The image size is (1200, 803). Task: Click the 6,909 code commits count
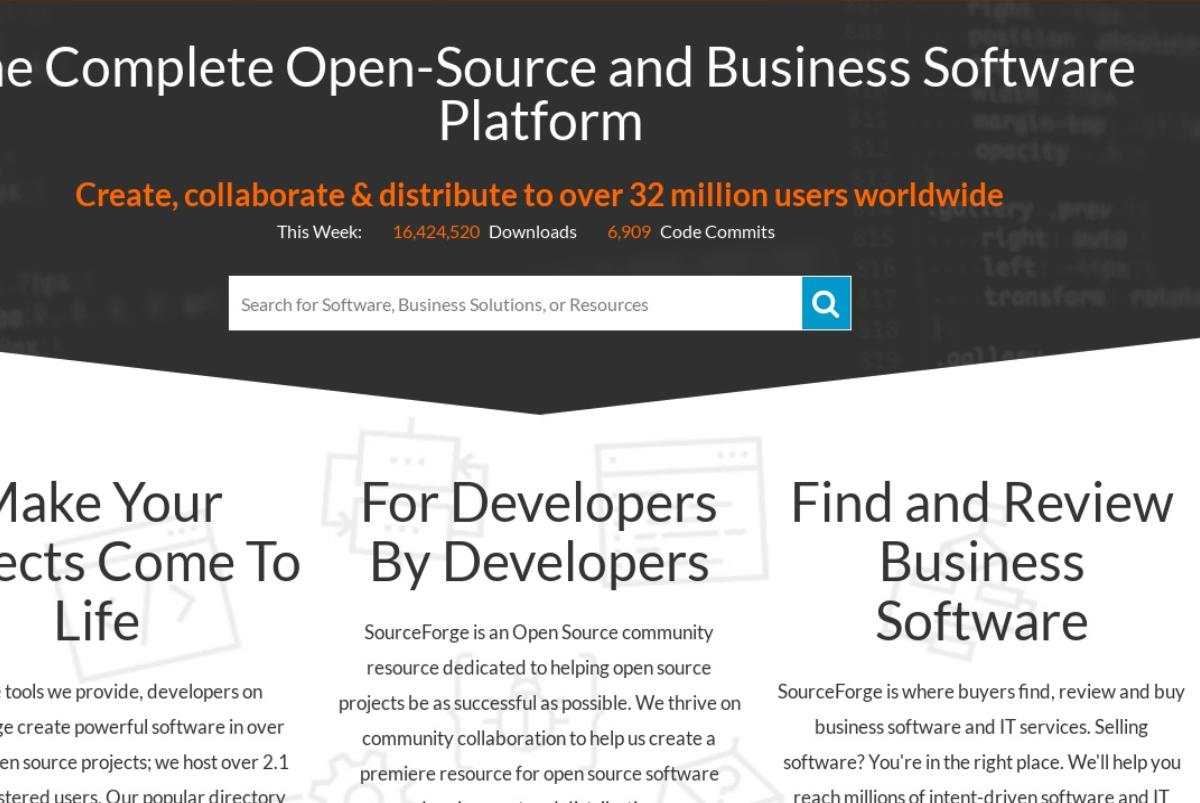click(629, 232)
